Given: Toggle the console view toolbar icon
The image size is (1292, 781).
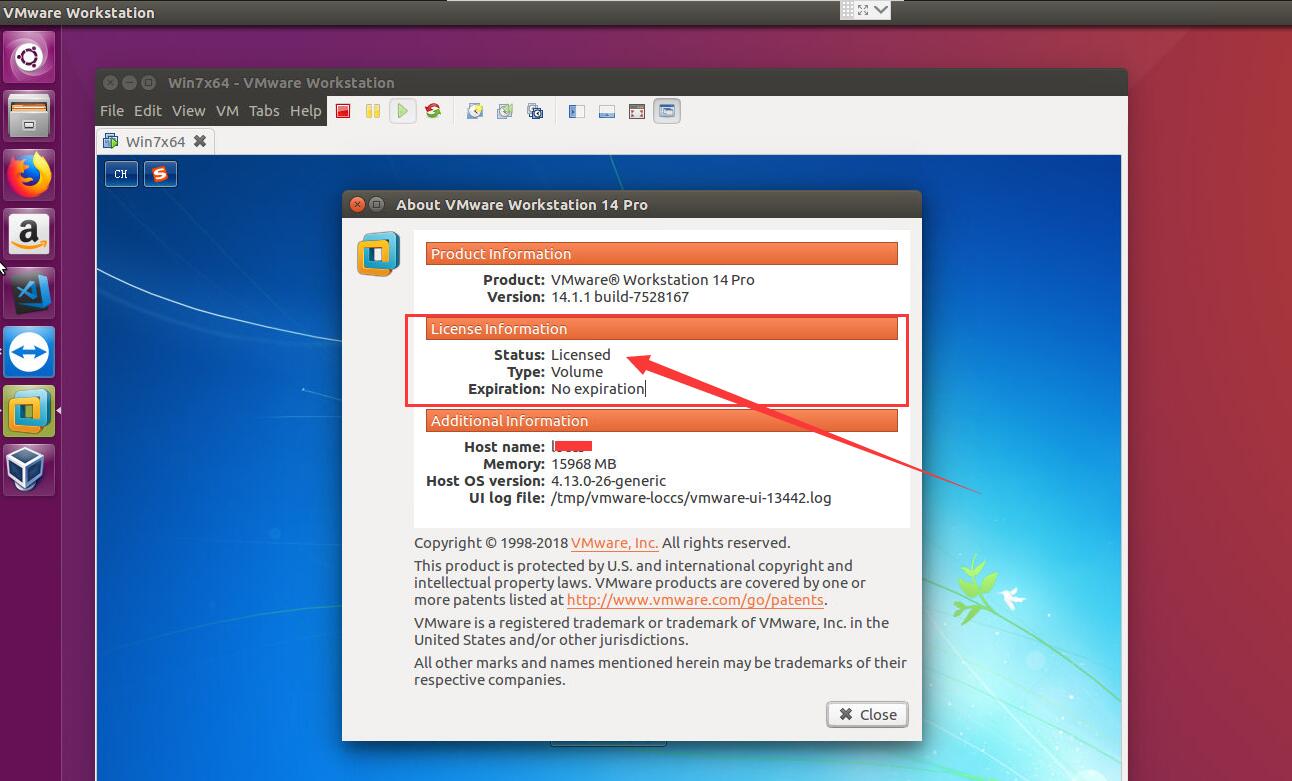Looking at the screenshot, I should coord(667,111).
